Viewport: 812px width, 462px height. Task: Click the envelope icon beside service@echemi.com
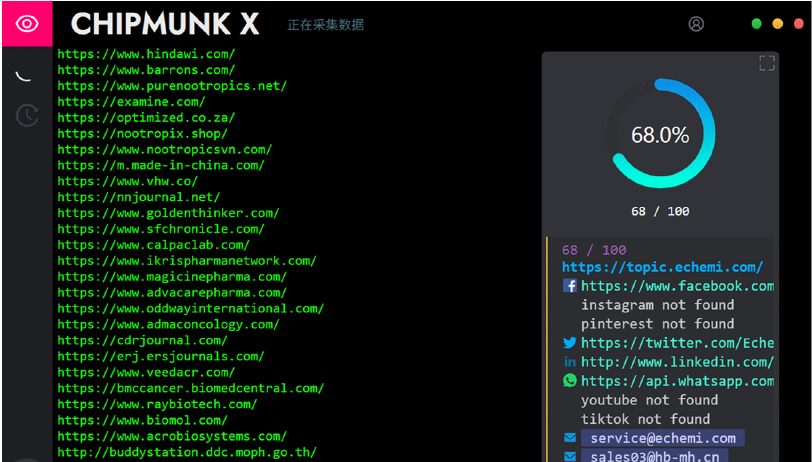(x=570, y=438)
